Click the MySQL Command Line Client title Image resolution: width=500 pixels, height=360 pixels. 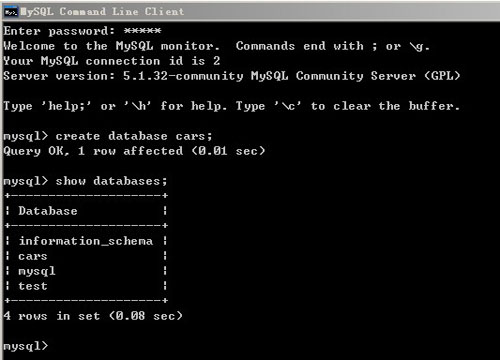102,12
